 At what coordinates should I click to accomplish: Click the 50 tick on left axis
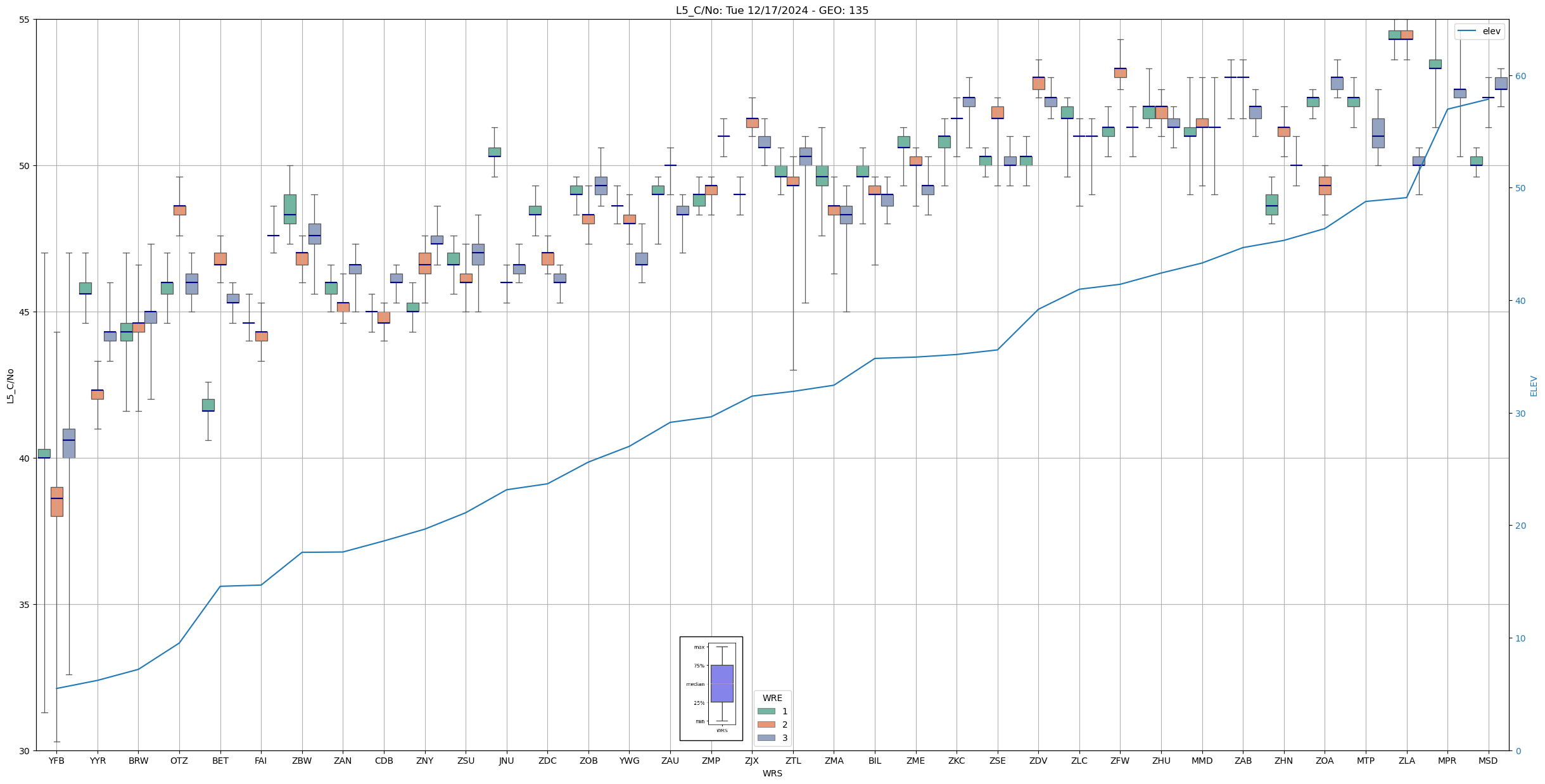pyautogui.click(x=23, y=166)
